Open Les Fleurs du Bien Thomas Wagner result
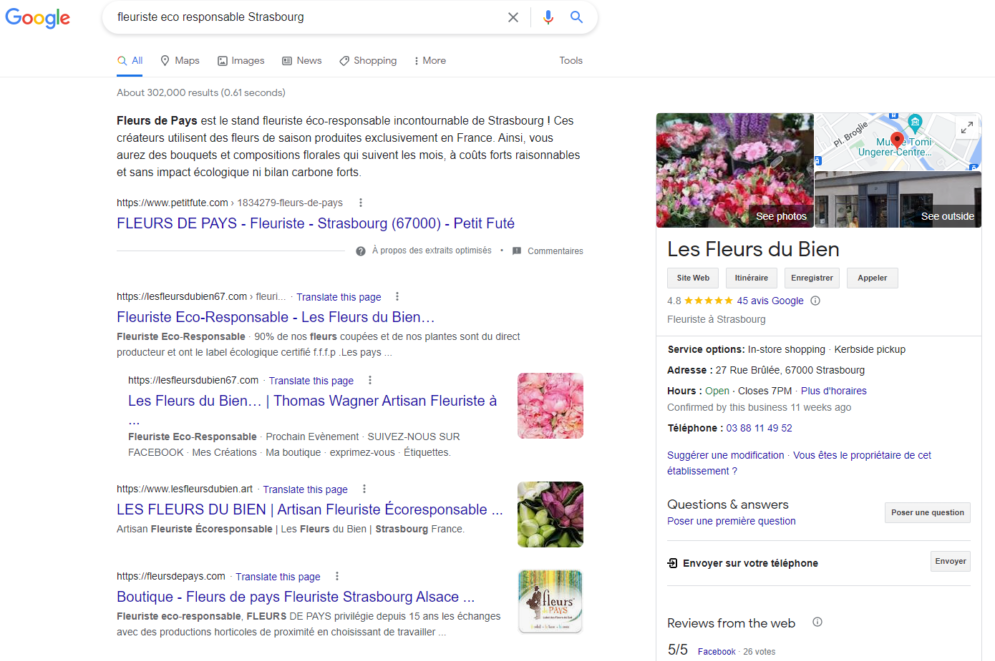Image resolution: width=995 pixels, height=661 pixels. (312, 401)
